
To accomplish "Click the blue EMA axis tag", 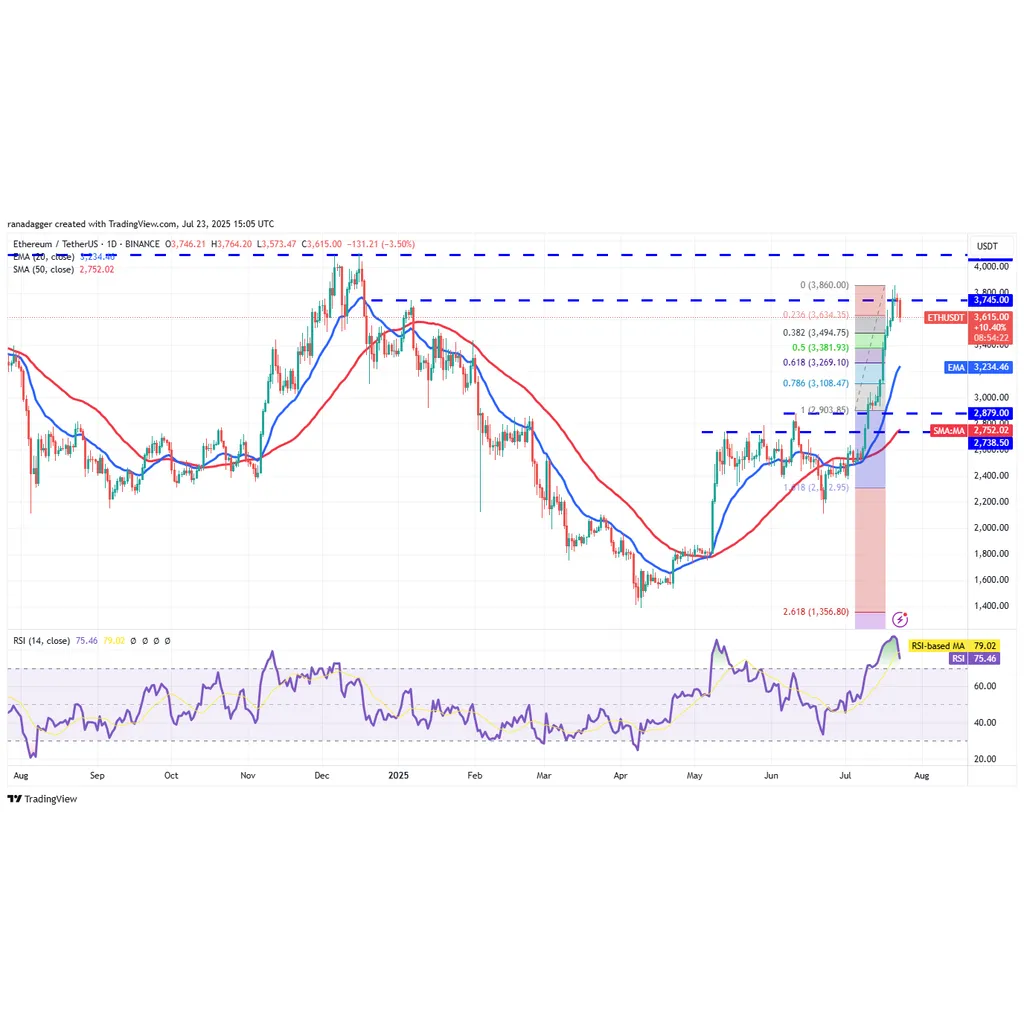I will point(956,368).
